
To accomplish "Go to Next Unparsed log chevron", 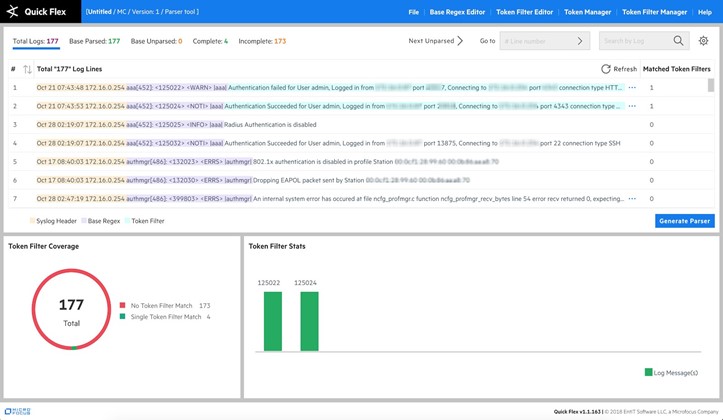I will coord(460,41).
